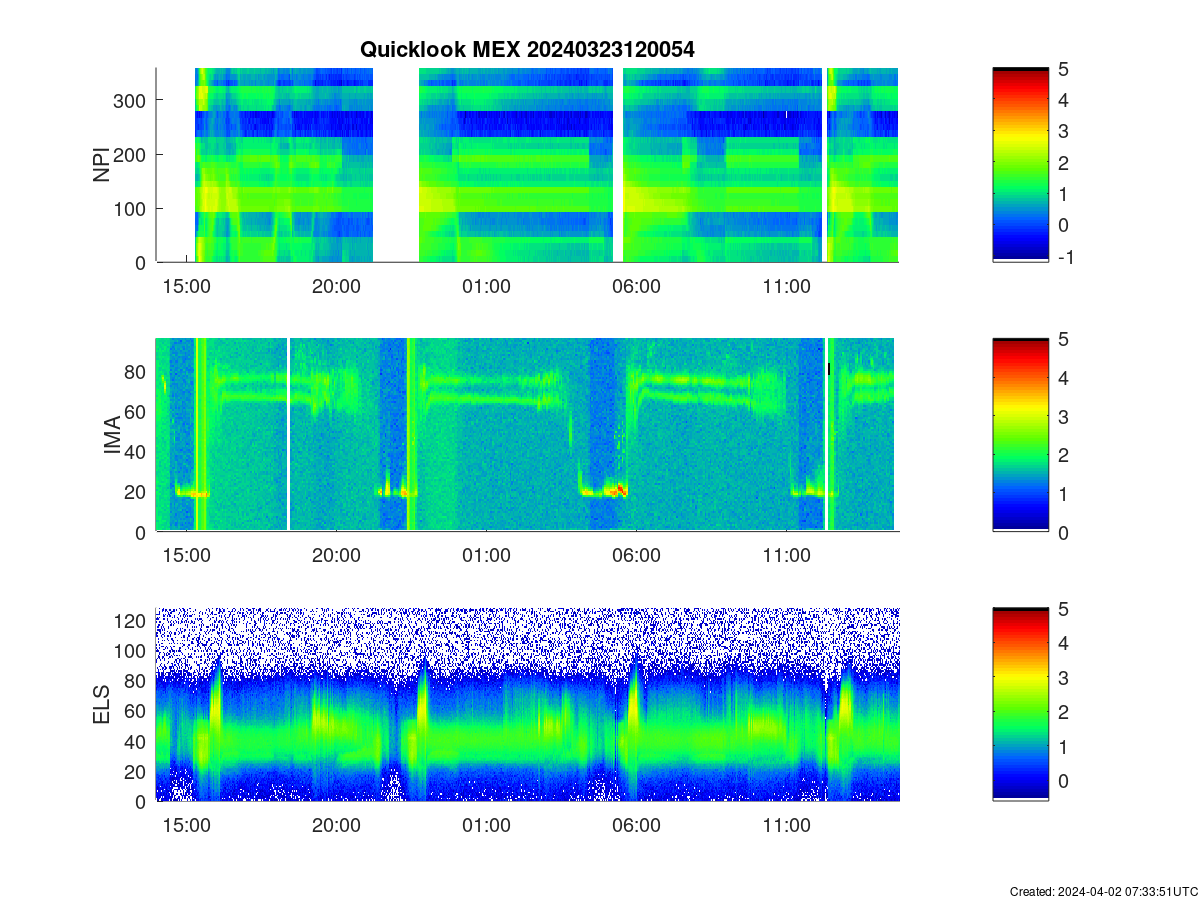This screenshot has height=900, width=1200.
Task: Click the 15:00 tick under the NPI plot
Action: (x=186, y=287)
